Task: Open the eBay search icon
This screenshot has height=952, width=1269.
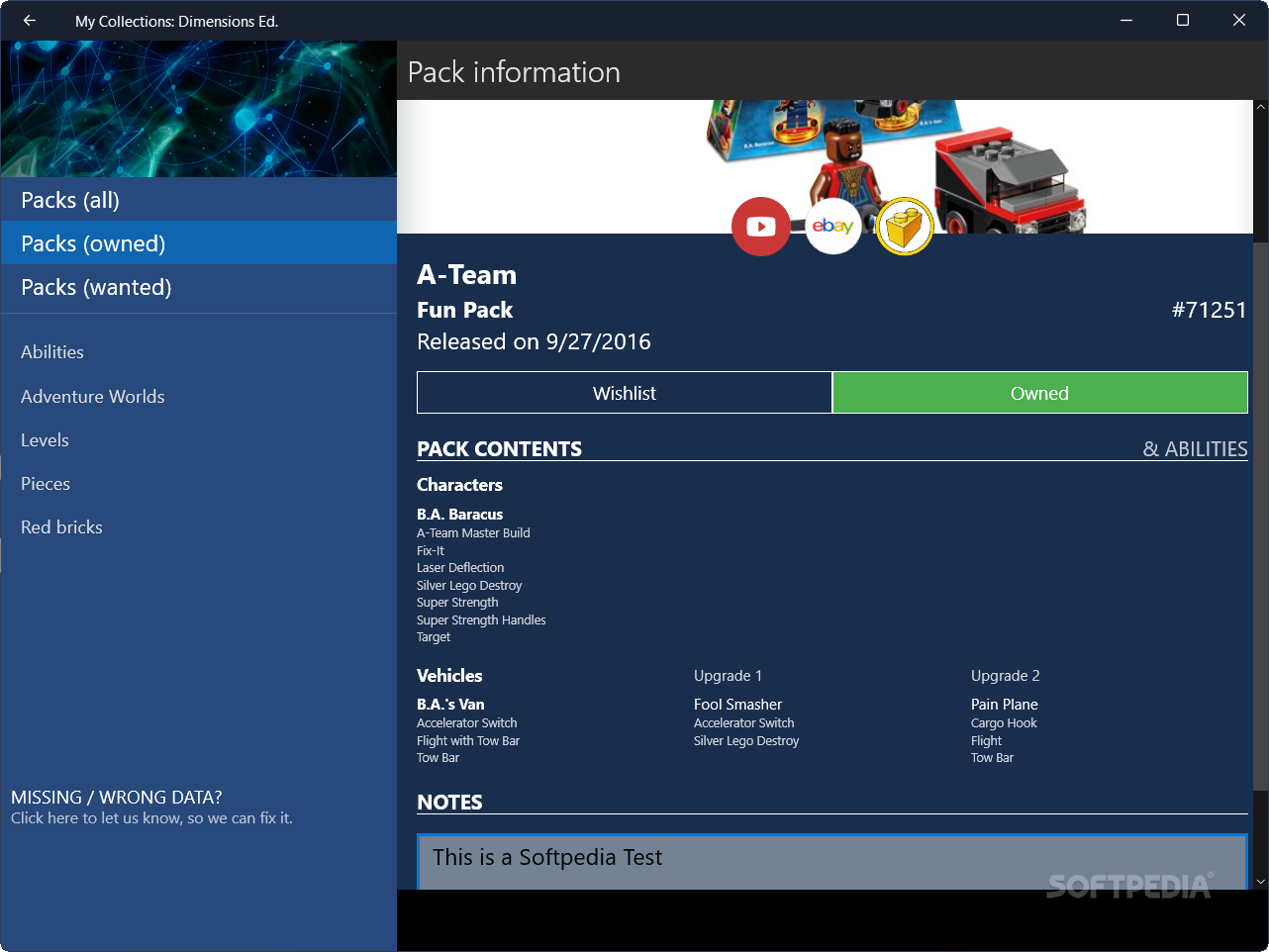Action: (x=832, y=227)
